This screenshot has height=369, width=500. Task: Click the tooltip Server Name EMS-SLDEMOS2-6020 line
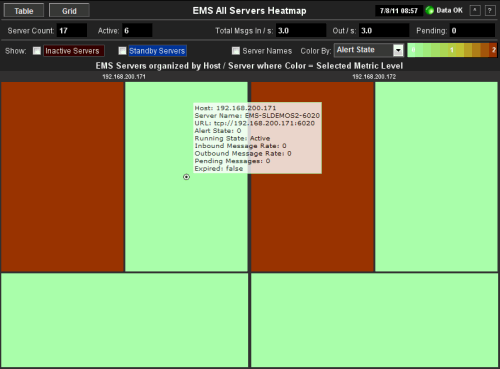pos(257,116)
